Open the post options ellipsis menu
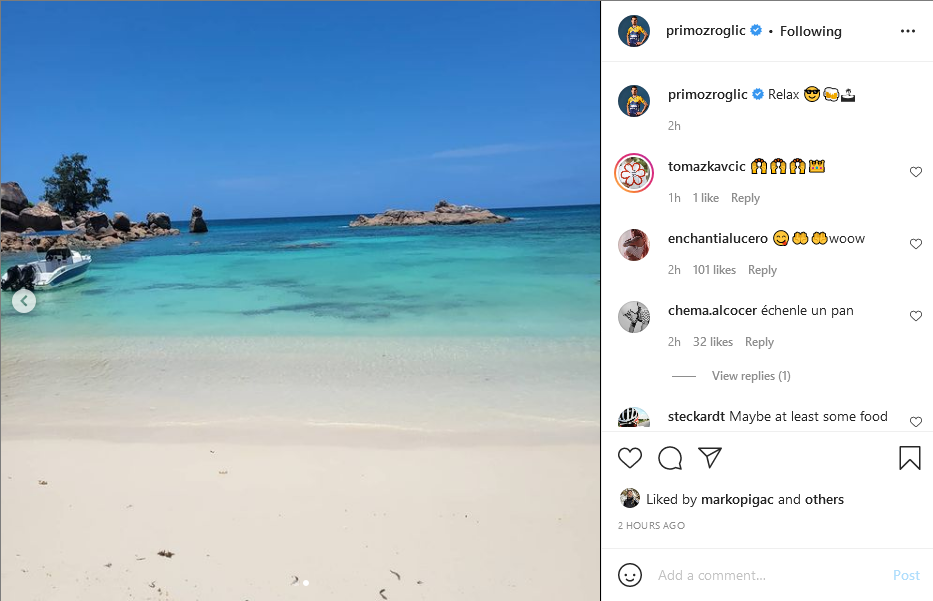Viewport: 933px width, 601px height. click(x=907, y=30)
